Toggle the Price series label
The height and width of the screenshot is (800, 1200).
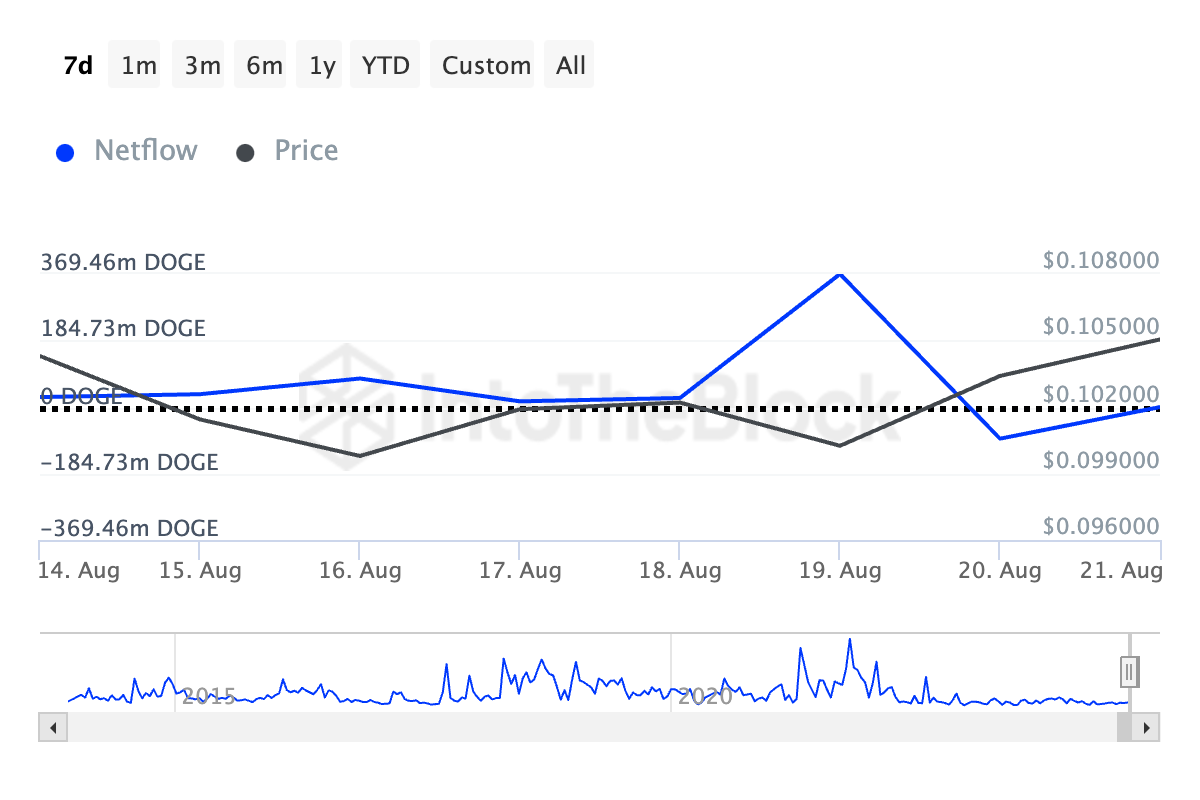point(306,151)
